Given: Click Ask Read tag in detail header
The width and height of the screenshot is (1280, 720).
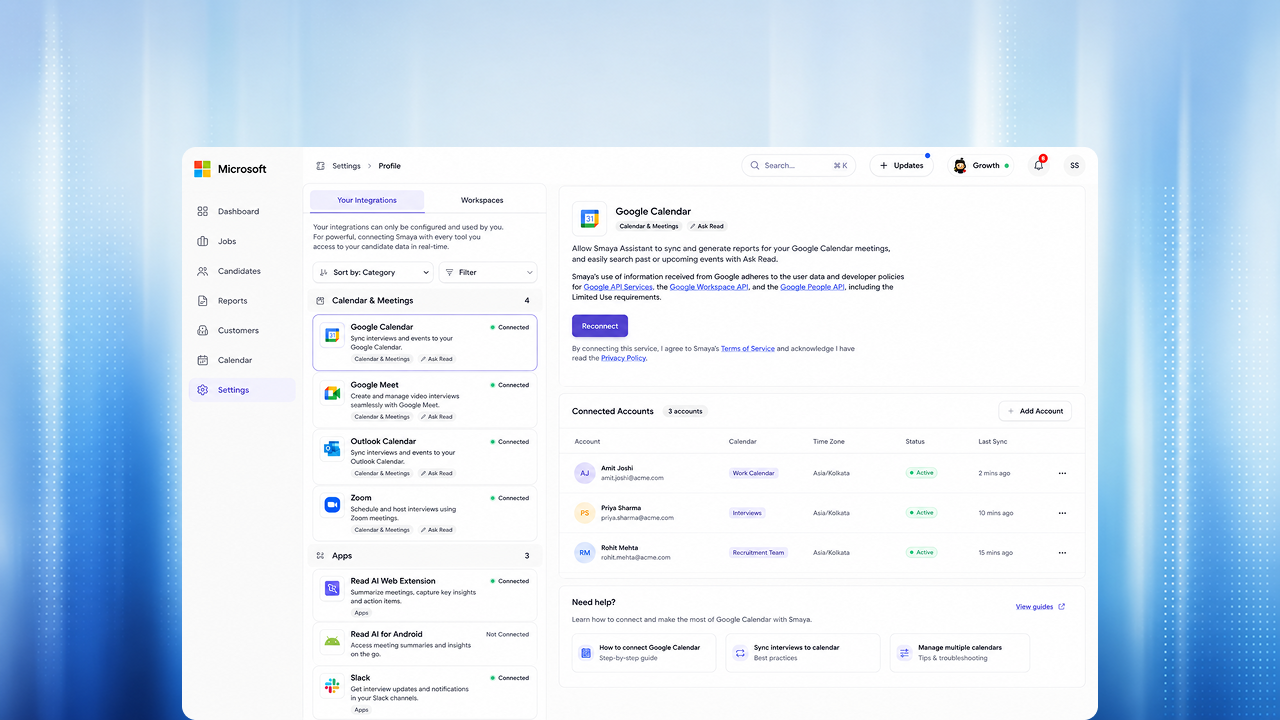Looking at the screenshot, I should point(707,226).
